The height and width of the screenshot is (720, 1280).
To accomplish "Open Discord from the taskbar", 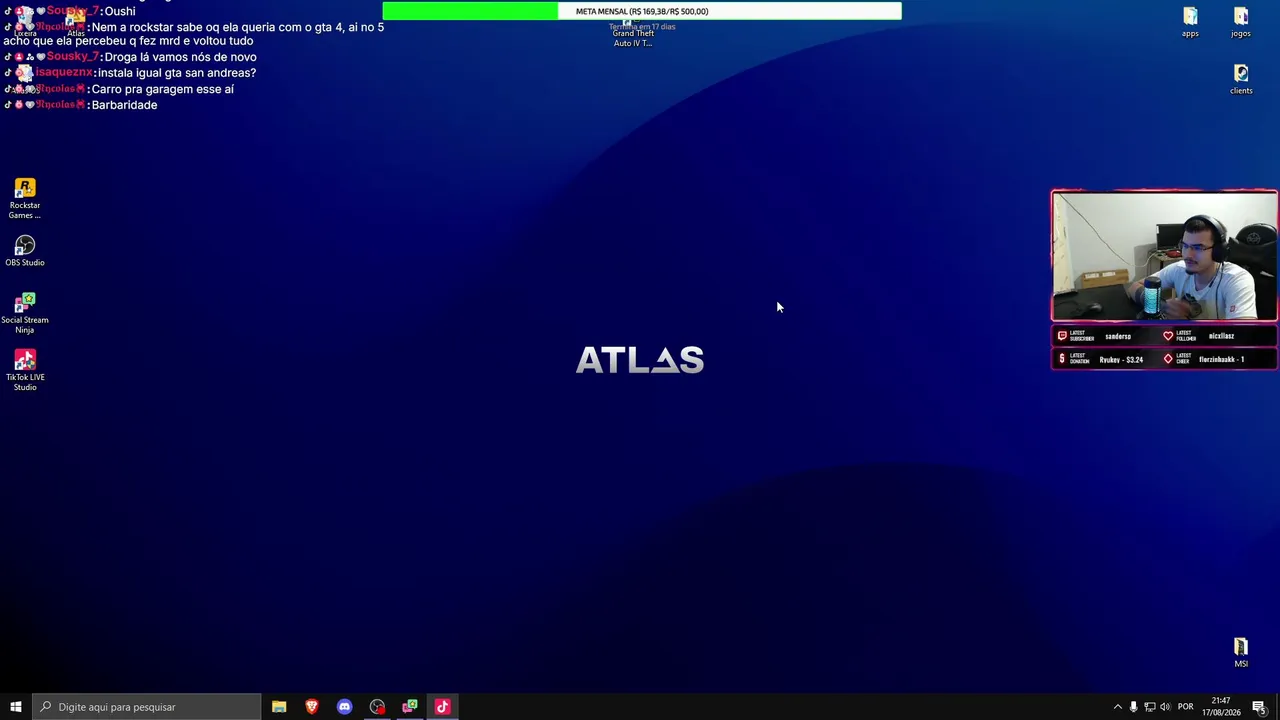I will click(x=345, y=707).
